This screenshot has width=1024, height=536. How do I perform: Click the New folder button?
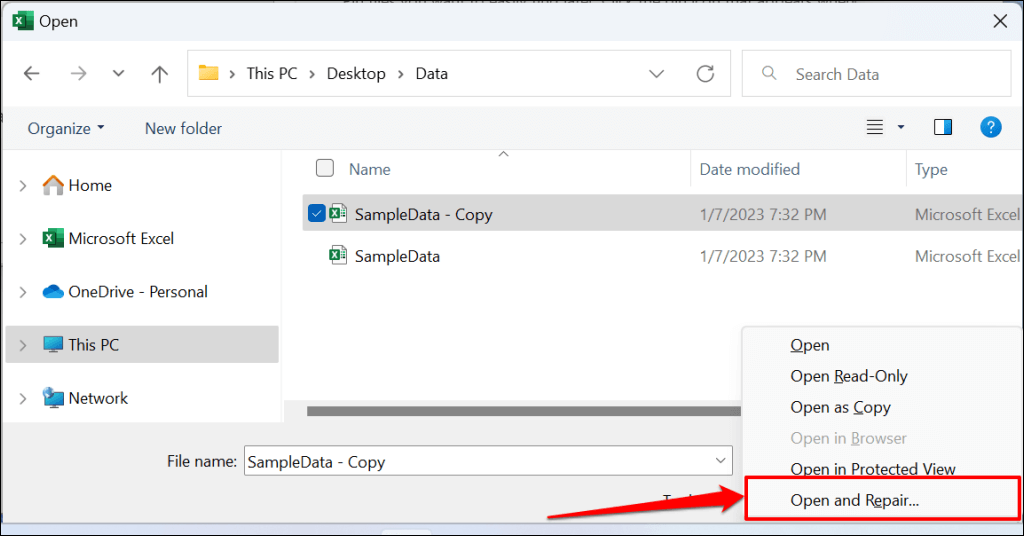184,129
